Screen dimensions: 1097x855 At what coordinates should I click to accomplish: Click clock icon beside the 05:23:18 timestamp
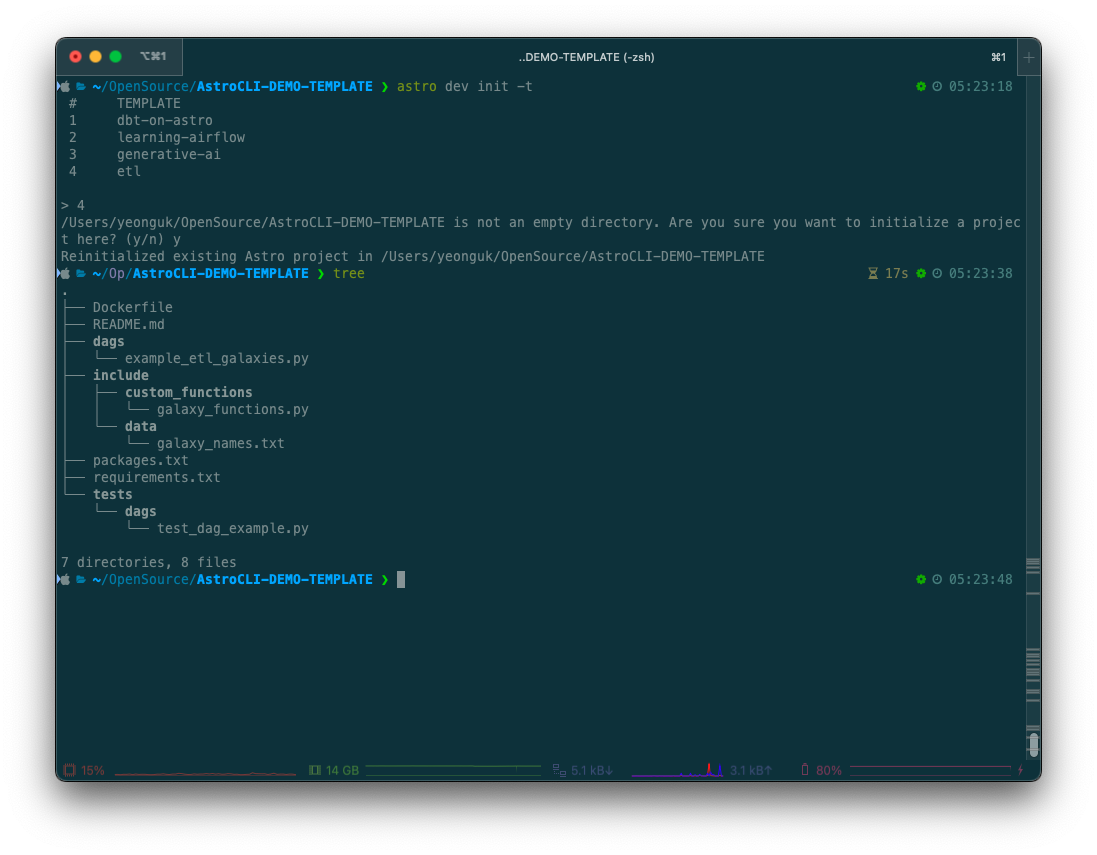tap(937, 87)
